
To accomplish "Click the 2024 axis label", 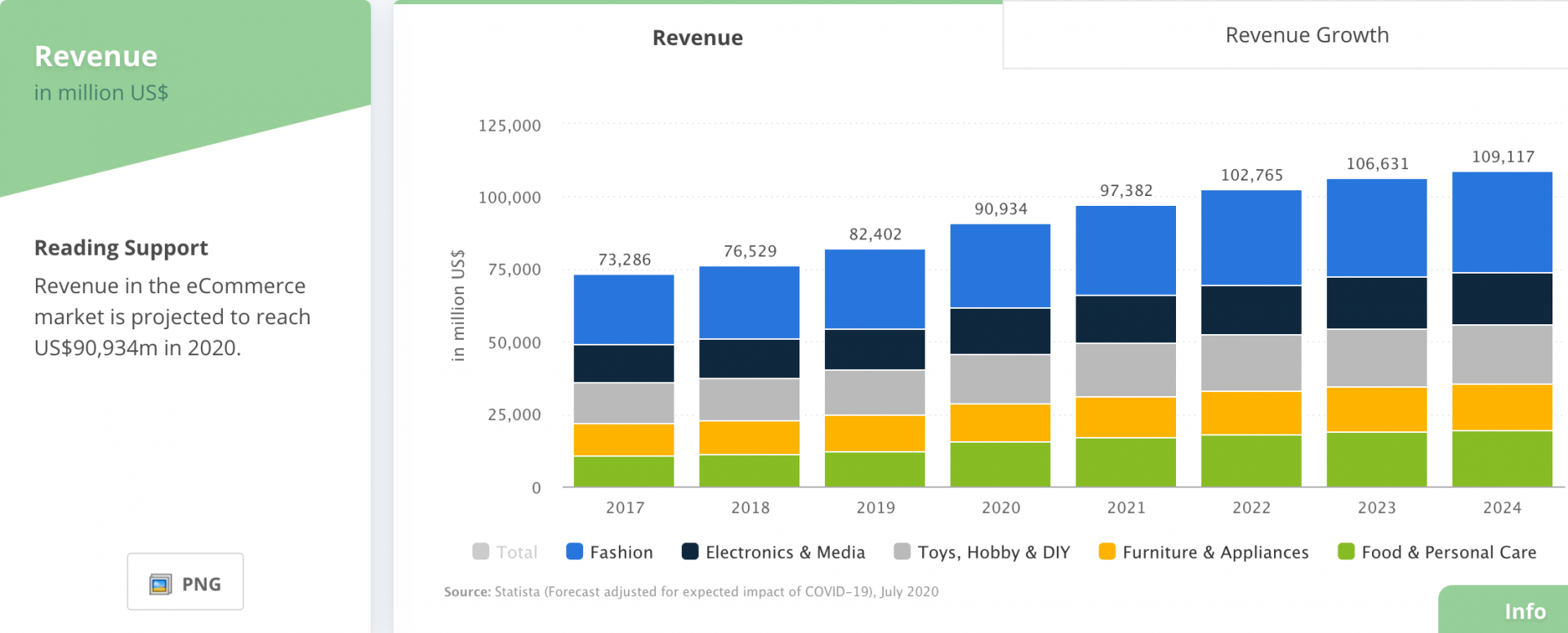I will (1502, 507).
